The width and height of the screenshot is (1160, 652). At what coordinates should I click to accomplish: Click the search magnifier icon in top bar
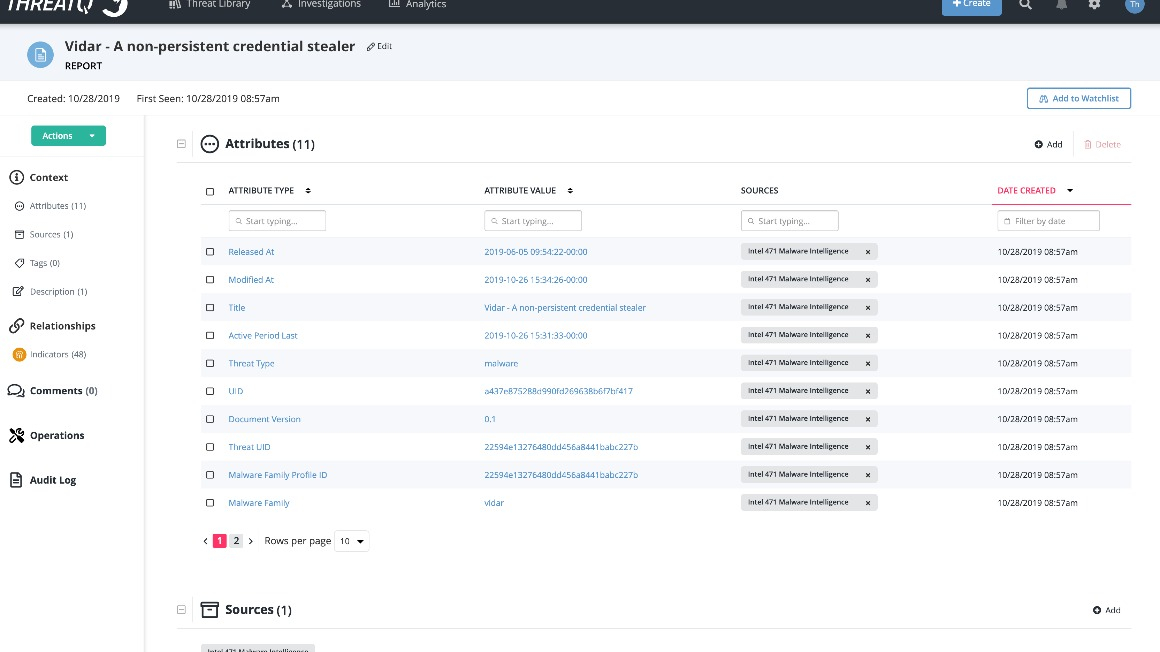click(x=1025, y=5)
